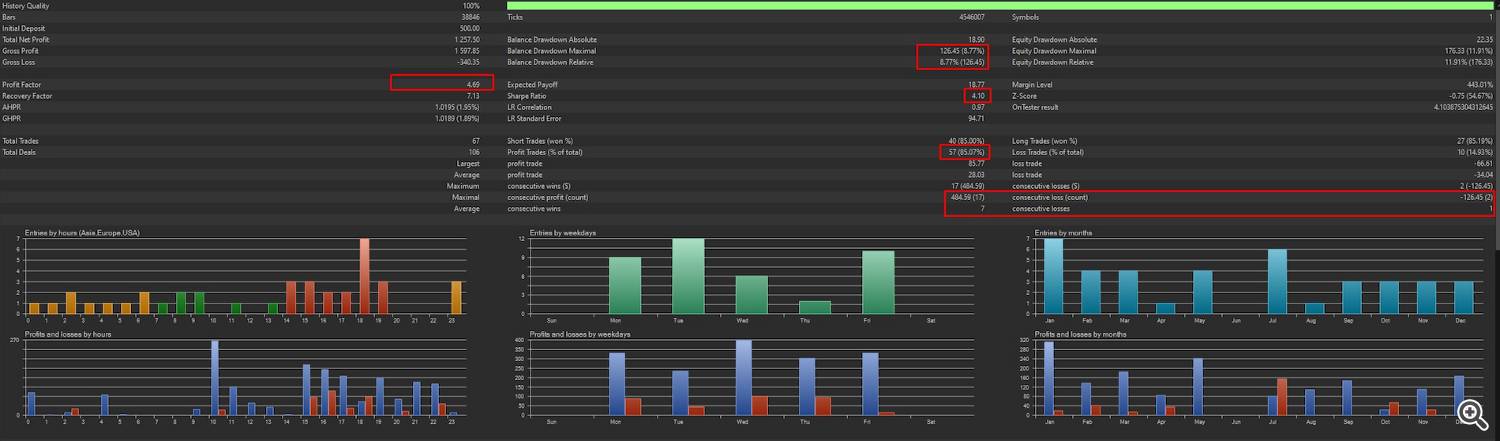Image resolution: width=1500 pixels, height=441 pixels.
Task: Select the Initial Deposit value 500.00
Action: pos(468,28)
